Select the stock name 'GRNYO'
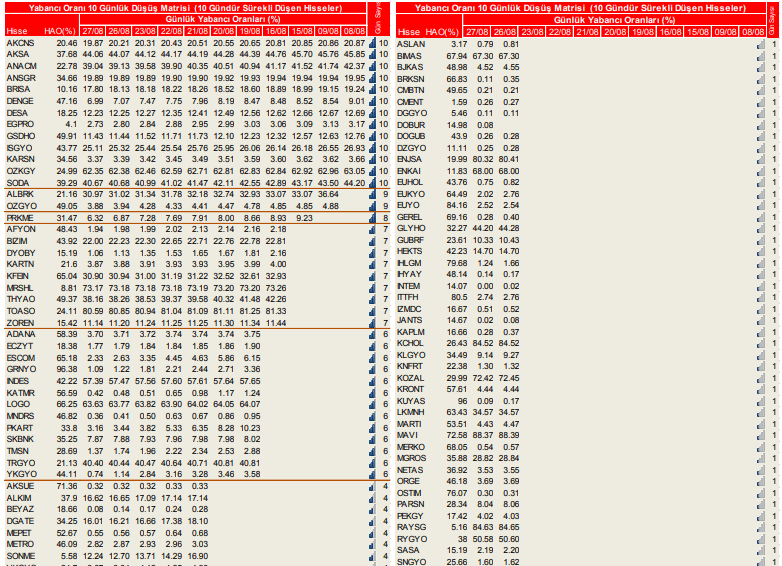Viewport: 782px width, 566px height. pyautogui.click(x=21, y=369)
